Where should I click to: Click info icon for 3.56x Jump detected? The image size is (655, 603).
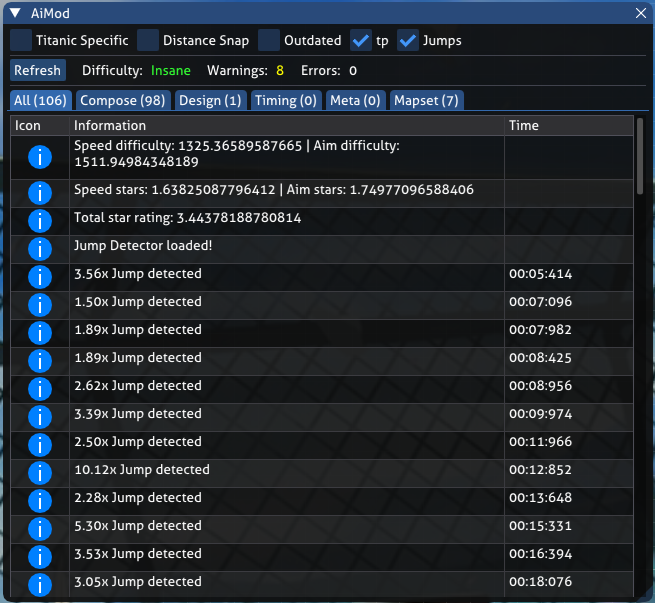[40, 277]
